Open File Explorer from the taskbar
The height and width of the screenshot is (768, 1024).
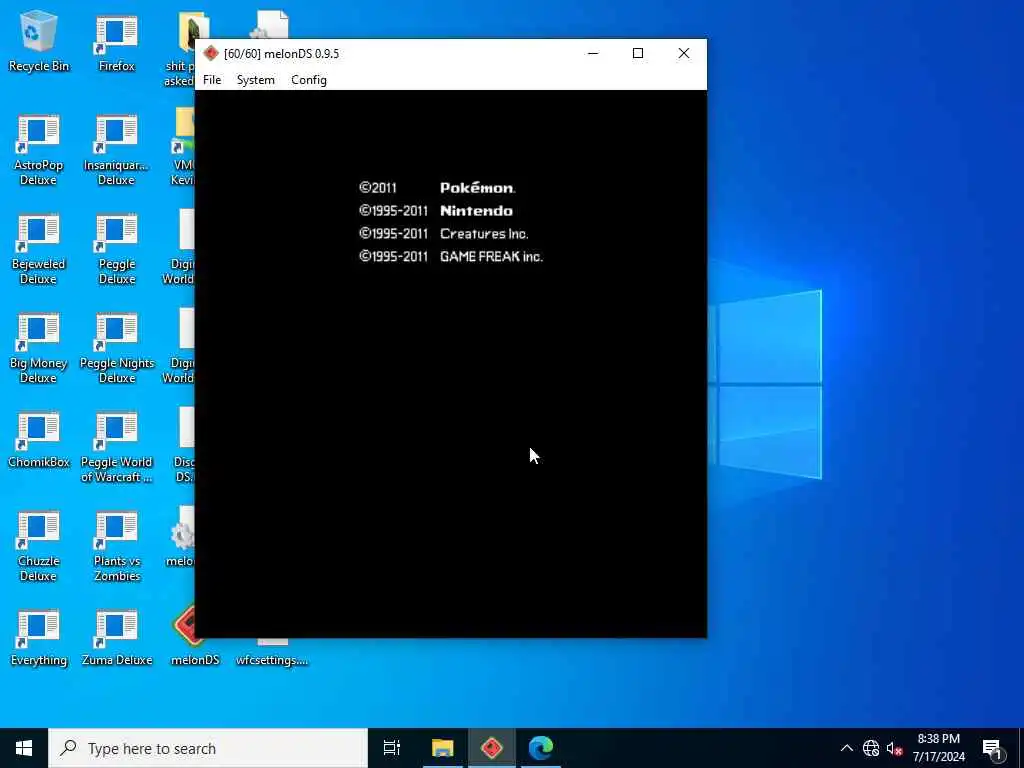442,748
